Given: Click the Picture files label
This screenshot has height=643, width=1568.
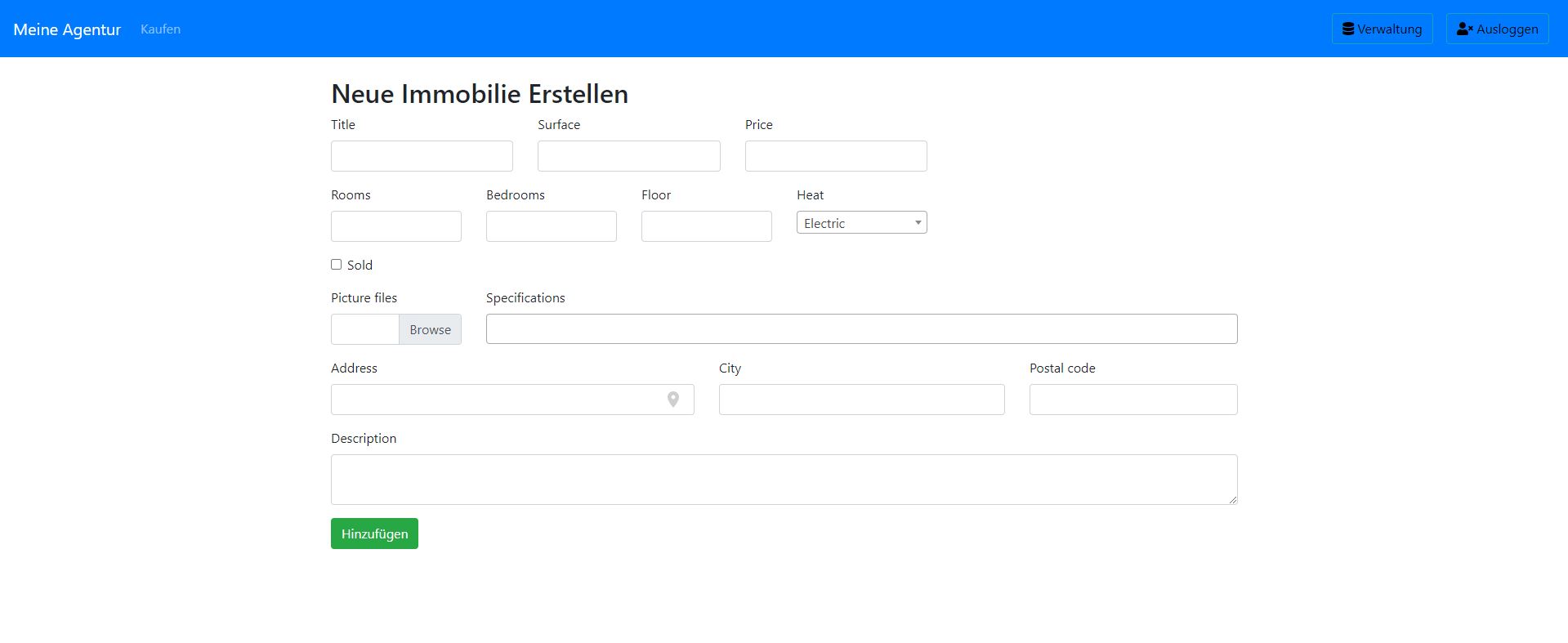Looking at the screenshot, I should (x=364, y=297).
